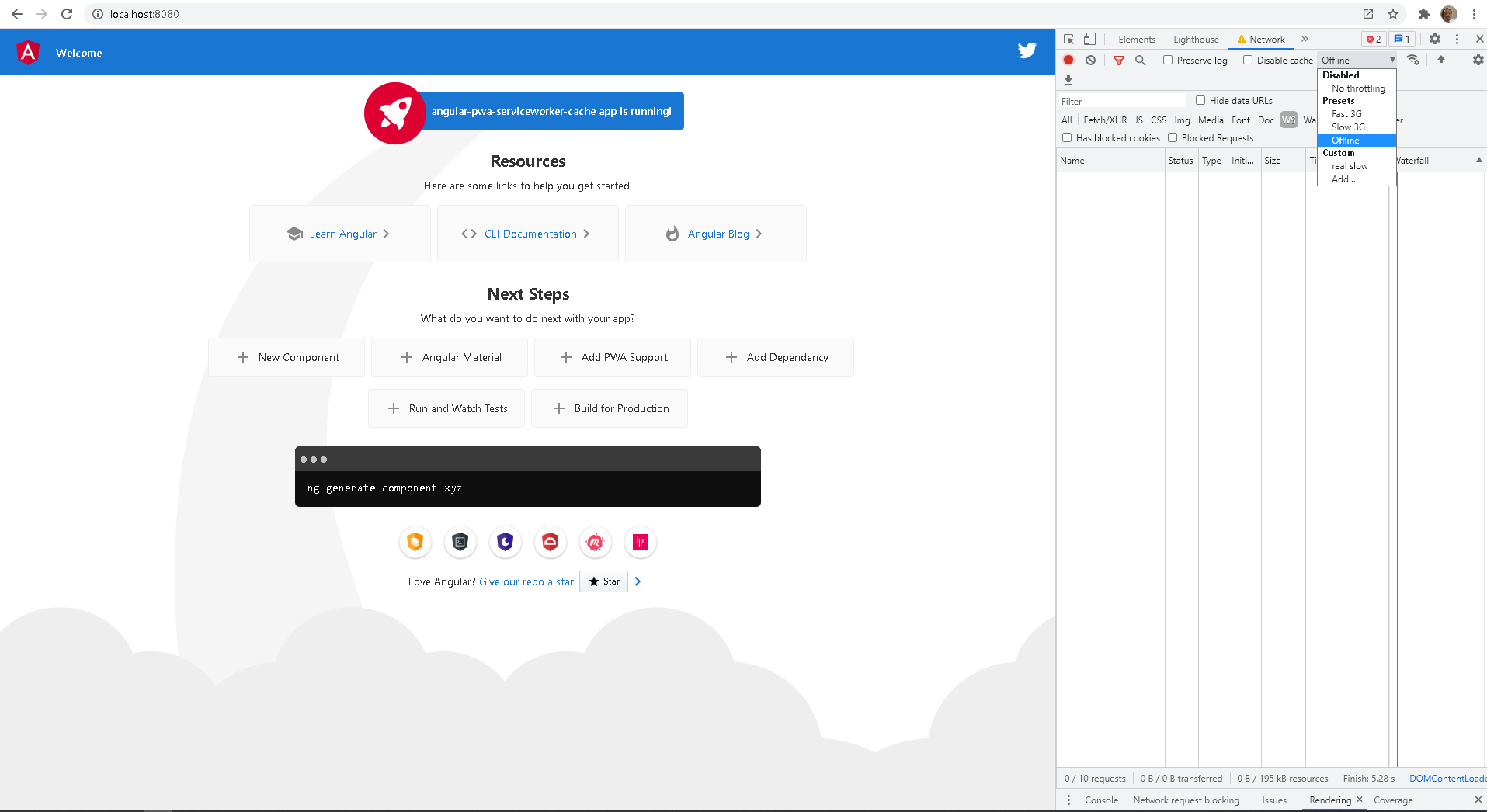
Task: Toggle the Fetch/XHR filter type
Action: pyautogui.click(x=1105, y=120)
